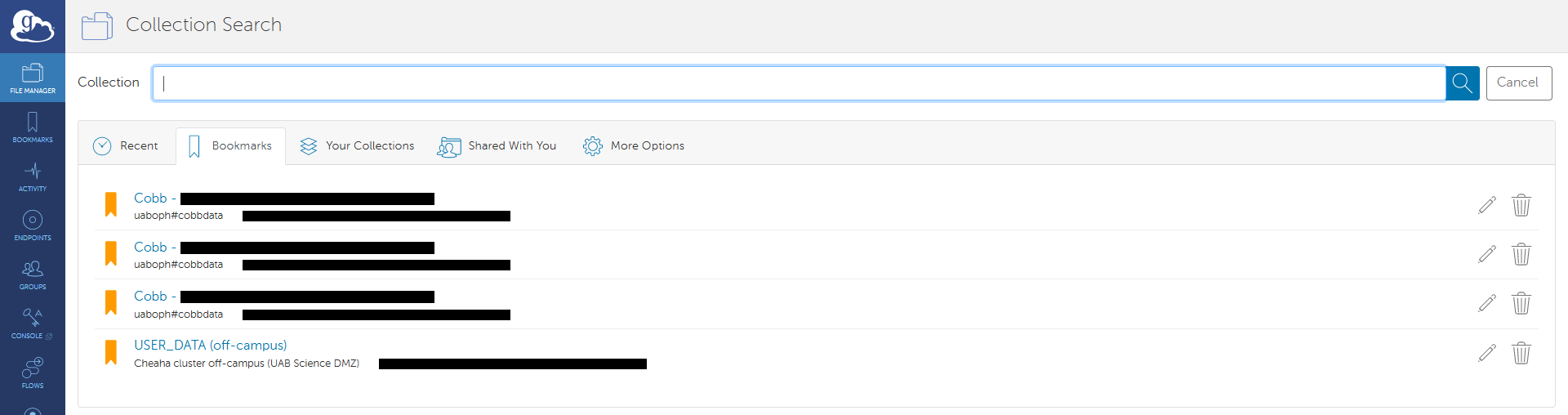The width and height of the screenshot is (1568, 415).
Task: Delete the third Cobb bookmark
Action: [x=1521, y=304]
